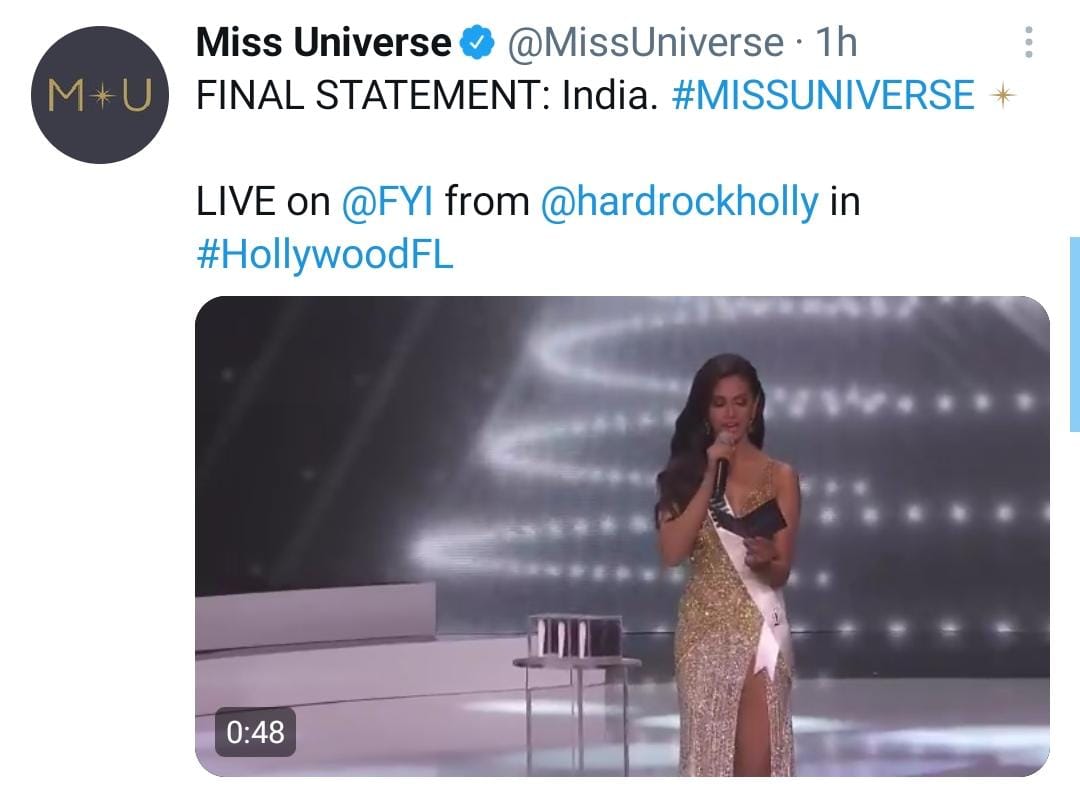Click the gold star in the M+U logo
1080x804 pixels.
(101, 96)
